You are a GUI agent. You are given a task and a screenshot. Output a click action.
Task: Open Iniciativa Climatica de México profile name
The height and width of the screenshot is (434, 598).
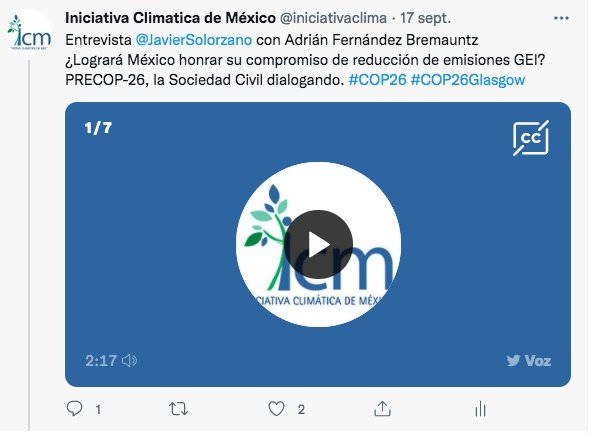[x=170, y=18]
